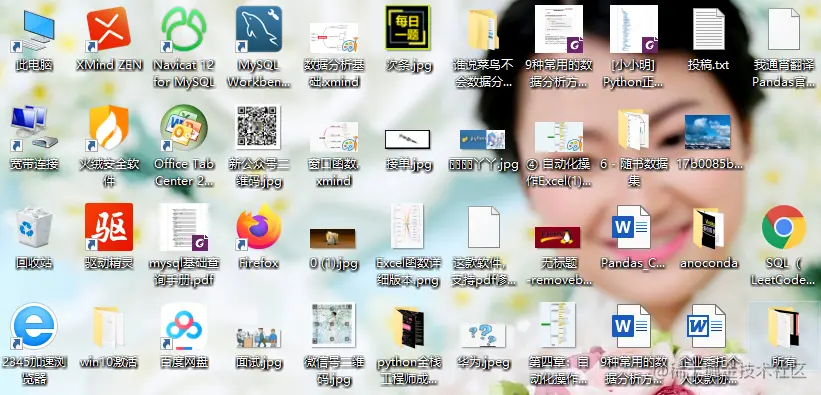821x395 pixels.
Task: Click the 9种常用的数据分析方 PDF preview
Action: [x=559, y=29]
